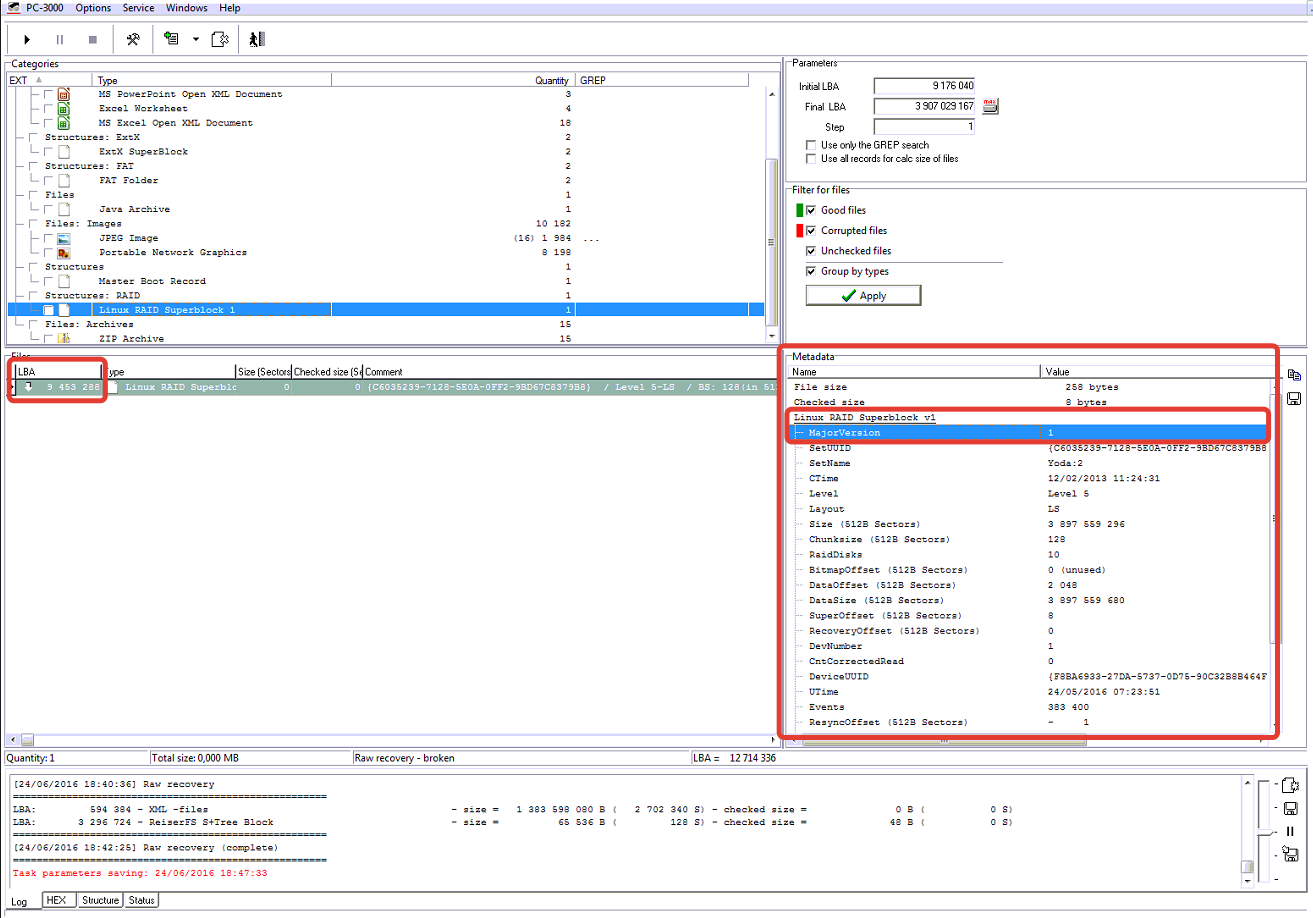Image resolution: width=1313 pixels, height=918 pixels.
Task: Click the PC-3000 application logo icon
Action: (13, 7)
